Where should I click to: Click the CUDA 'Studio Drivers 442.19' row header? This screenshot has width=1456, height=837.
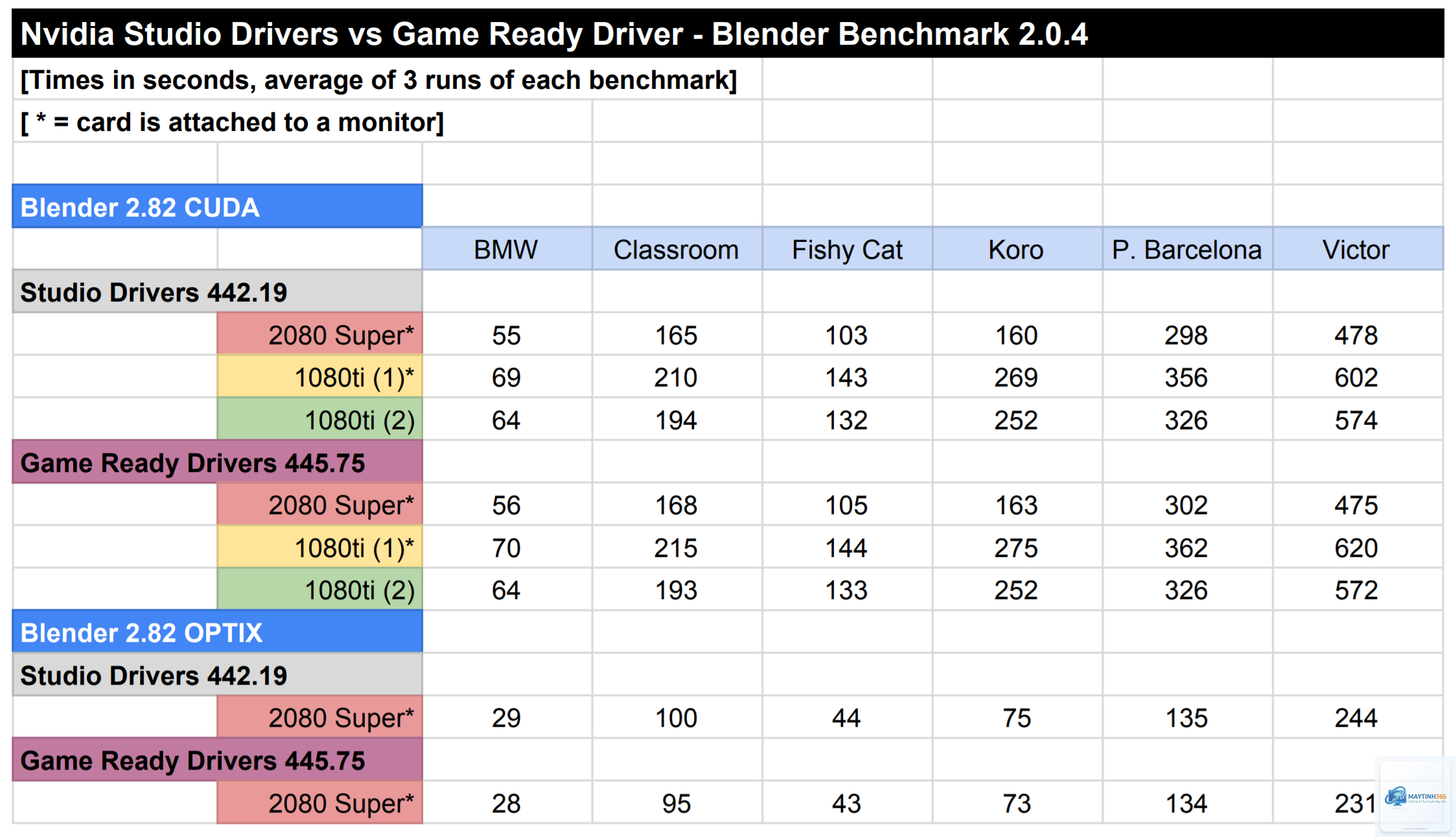pos(217,292)
